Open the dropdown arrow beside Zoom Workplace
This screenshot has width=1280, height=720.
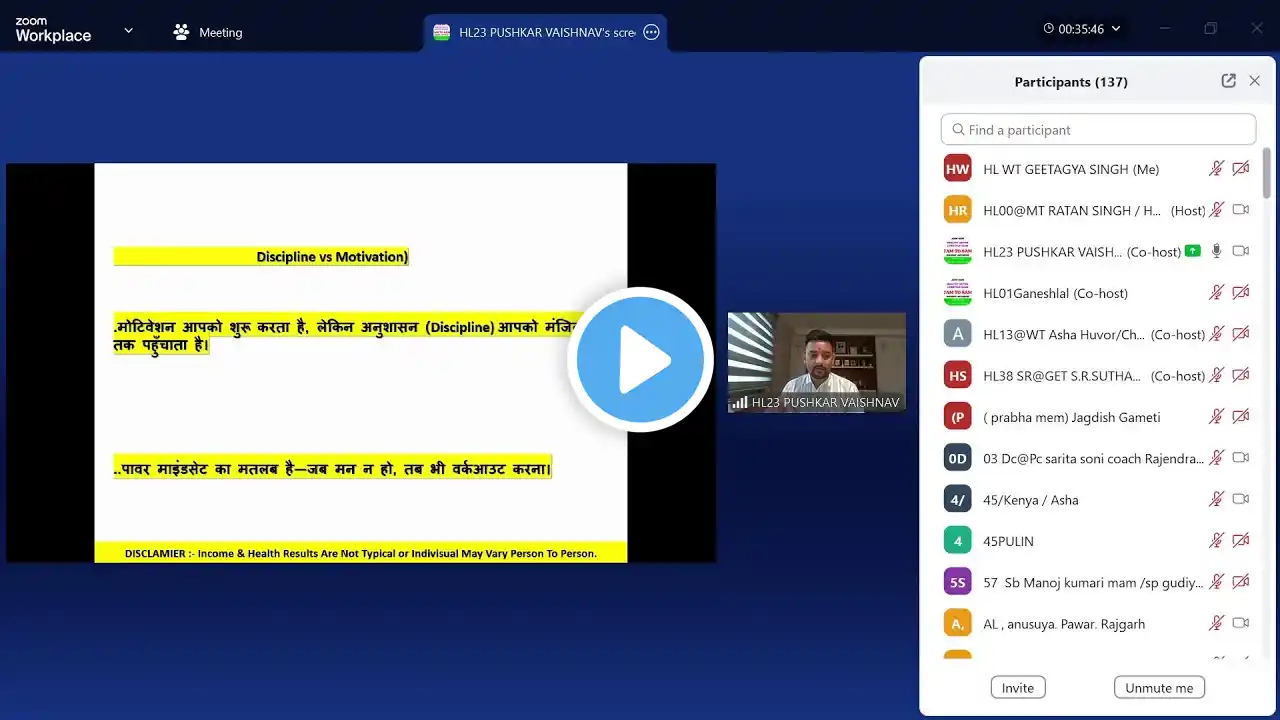pyautogui.click(x=128, y=30)
